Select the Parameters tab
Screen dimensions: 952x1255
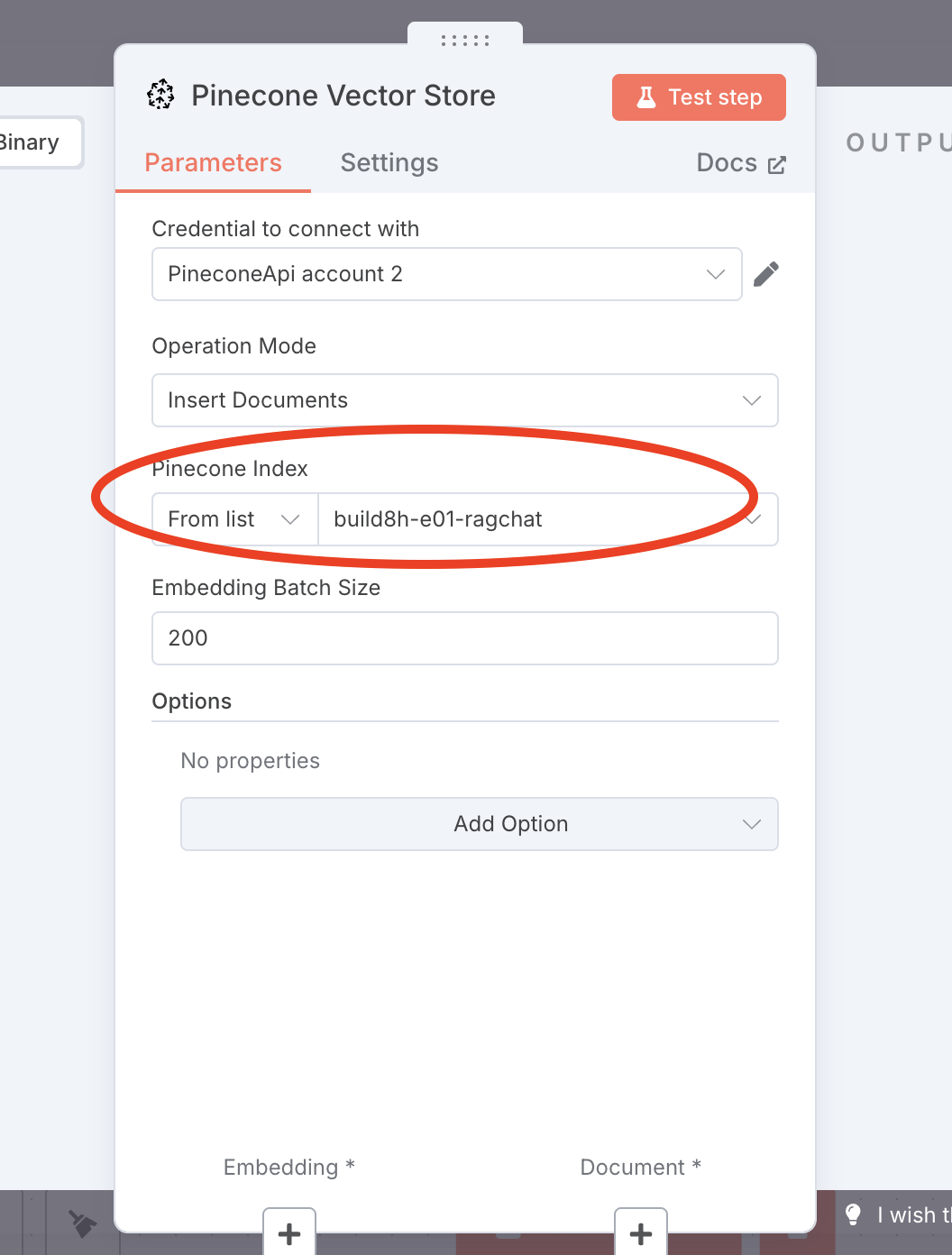[213, 163]
